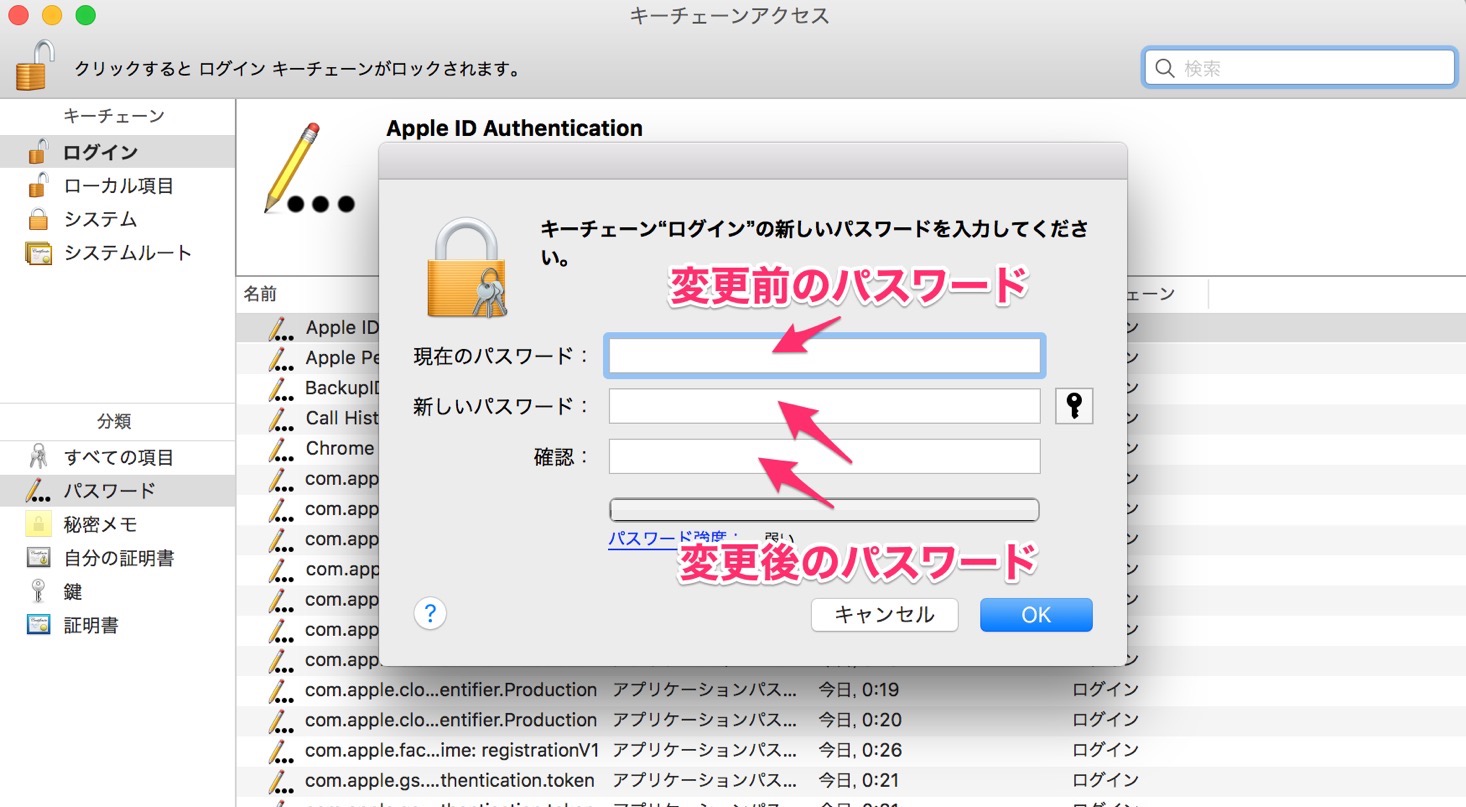The image size is (1466, 807).
Task: Open Password Assistant with key icon button
Action: click(x=1074, y=406)
